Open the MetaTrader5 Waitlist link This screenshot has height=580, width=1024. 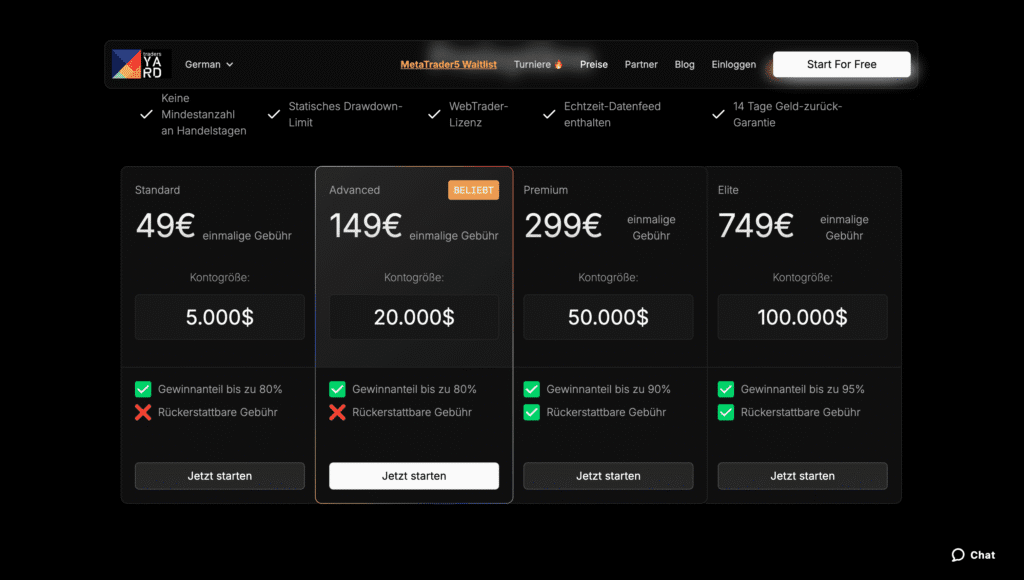[448, 63]
